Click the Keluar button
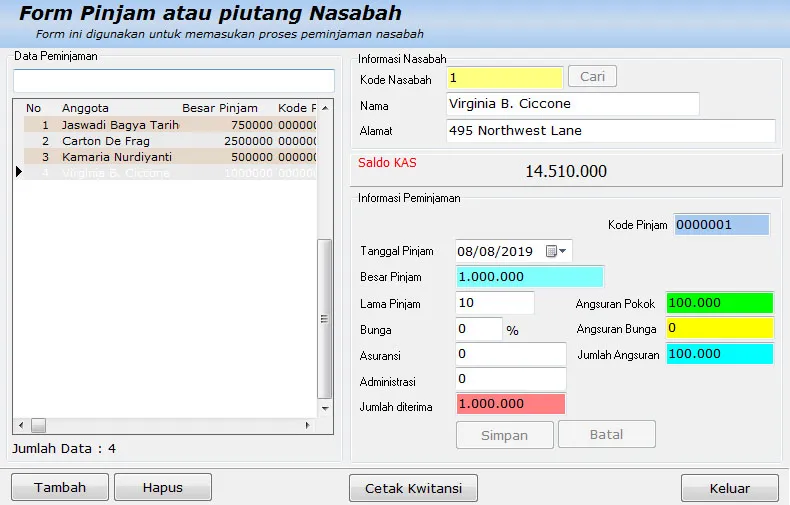The width and height of the screenshot is (790, 505). tap(730, 488)
